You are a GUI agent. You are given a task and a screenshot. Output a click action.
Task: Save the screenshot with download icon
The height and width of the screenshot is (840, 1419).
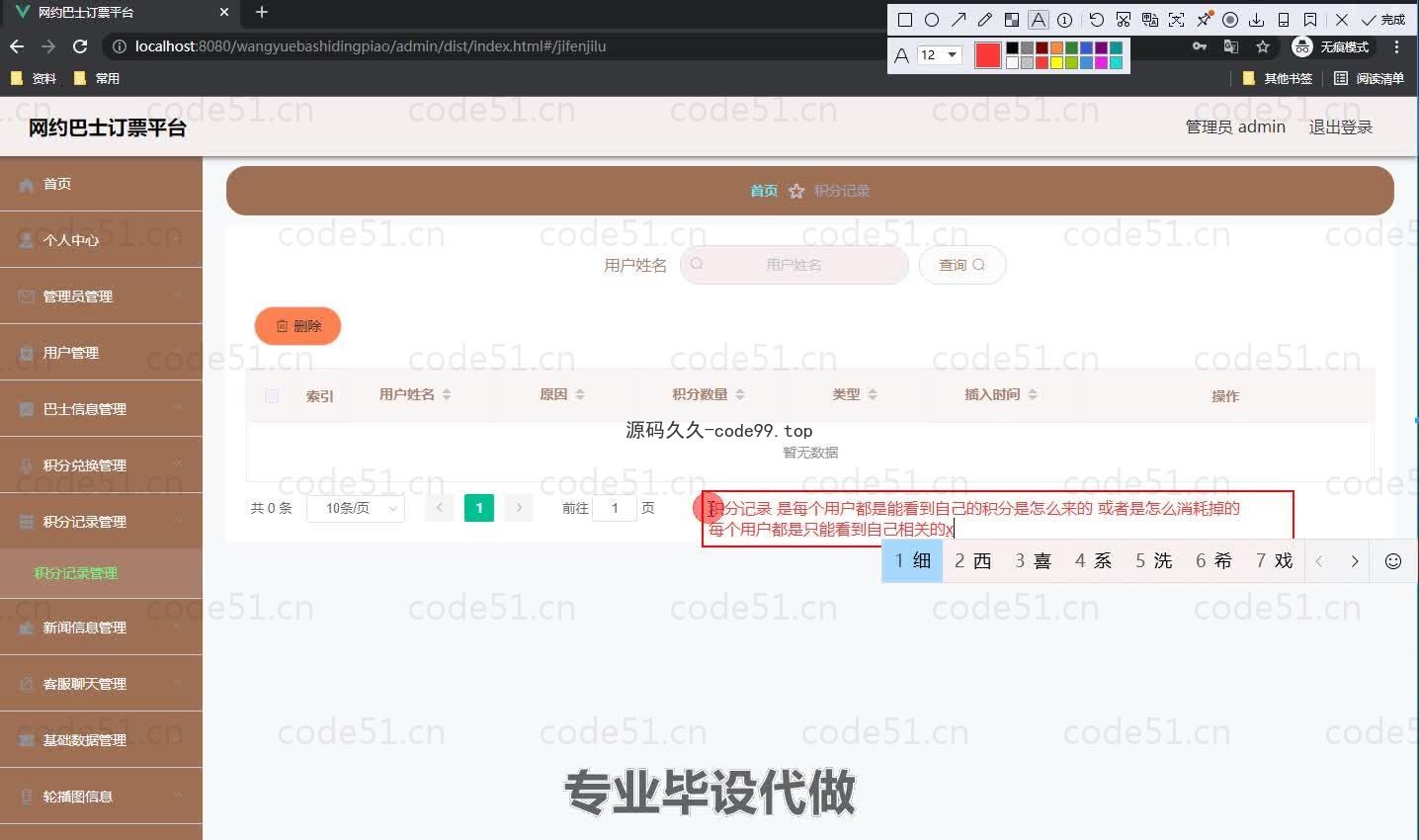click(1257, 20)
